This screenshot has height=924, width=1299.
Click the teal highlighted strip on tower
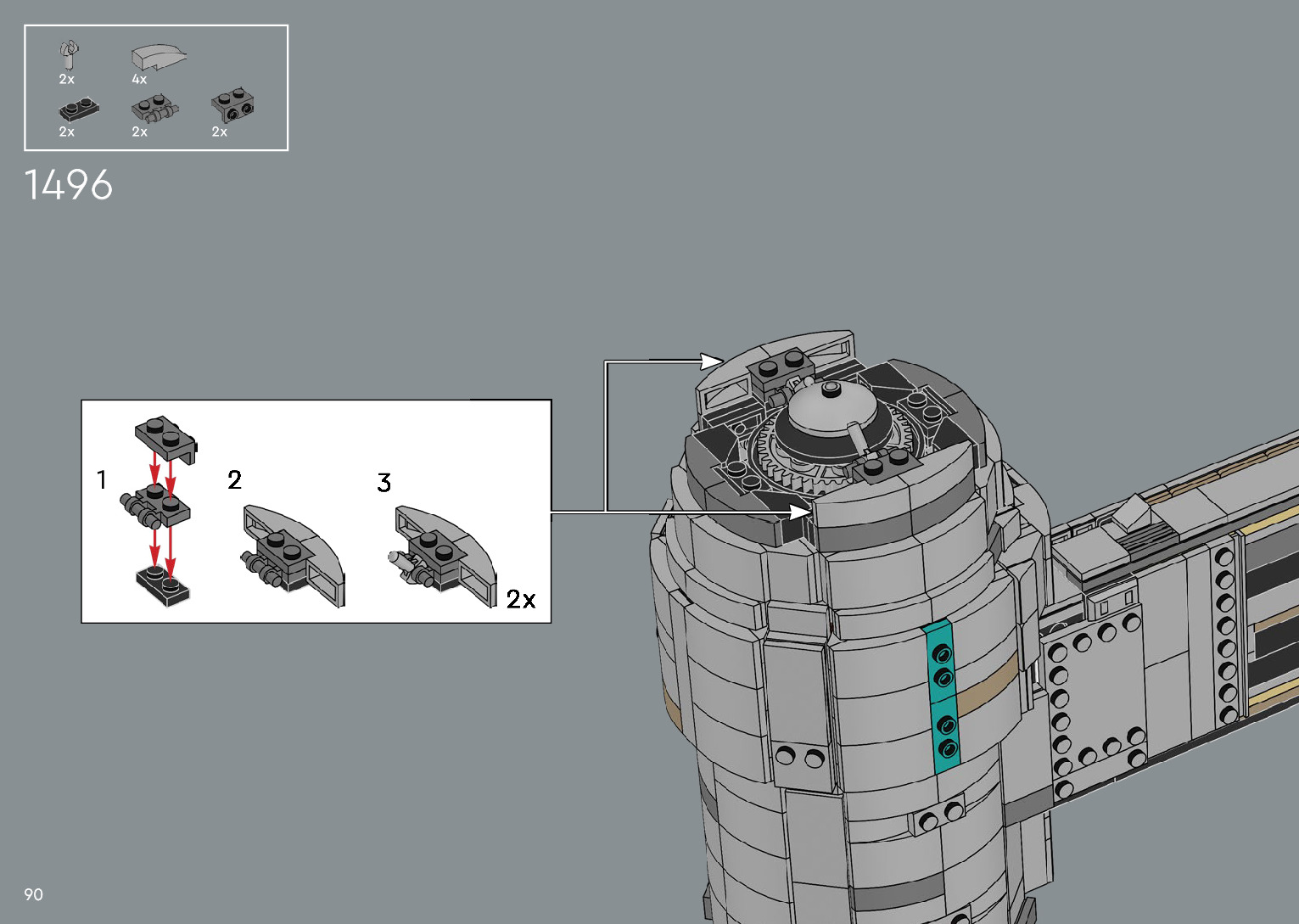[943, 696]
